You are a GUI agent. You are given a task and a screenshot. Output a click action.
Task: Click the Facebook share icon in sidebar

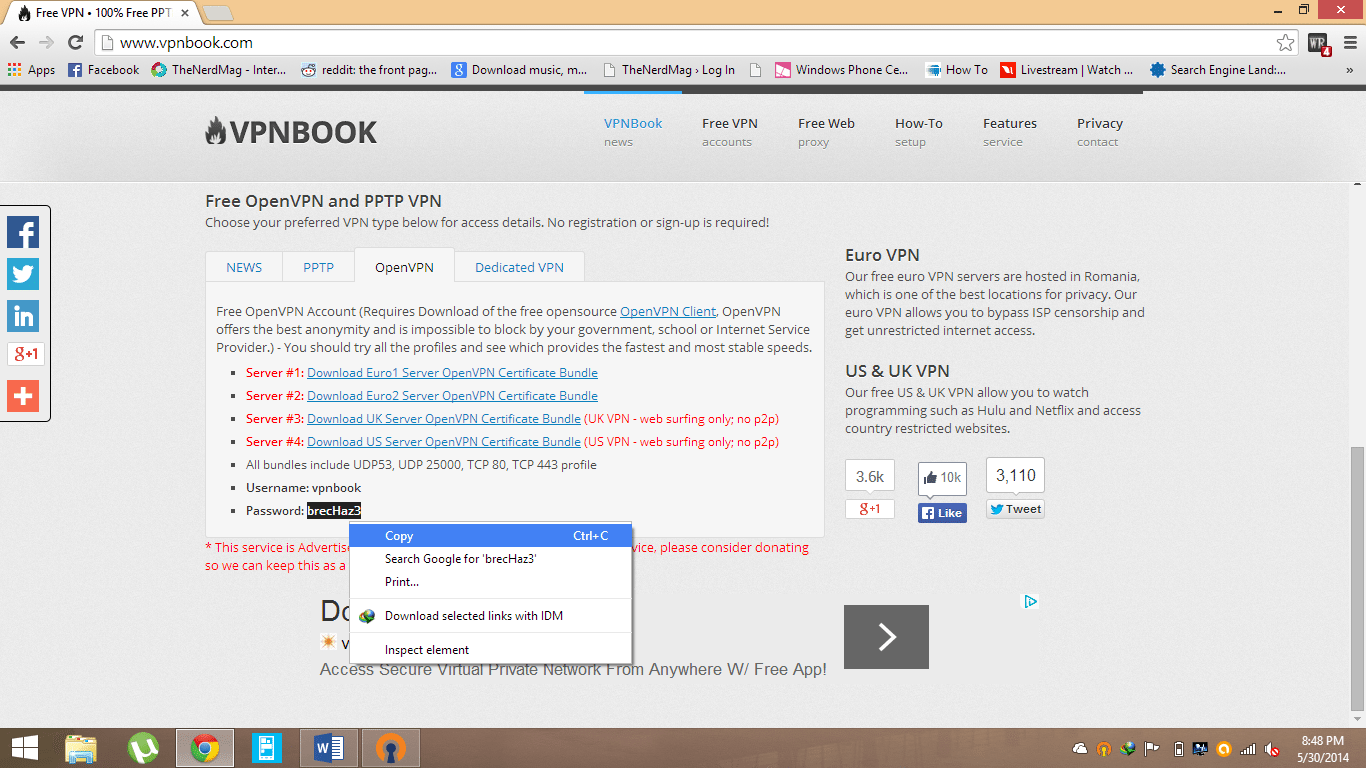coord(23,232)
